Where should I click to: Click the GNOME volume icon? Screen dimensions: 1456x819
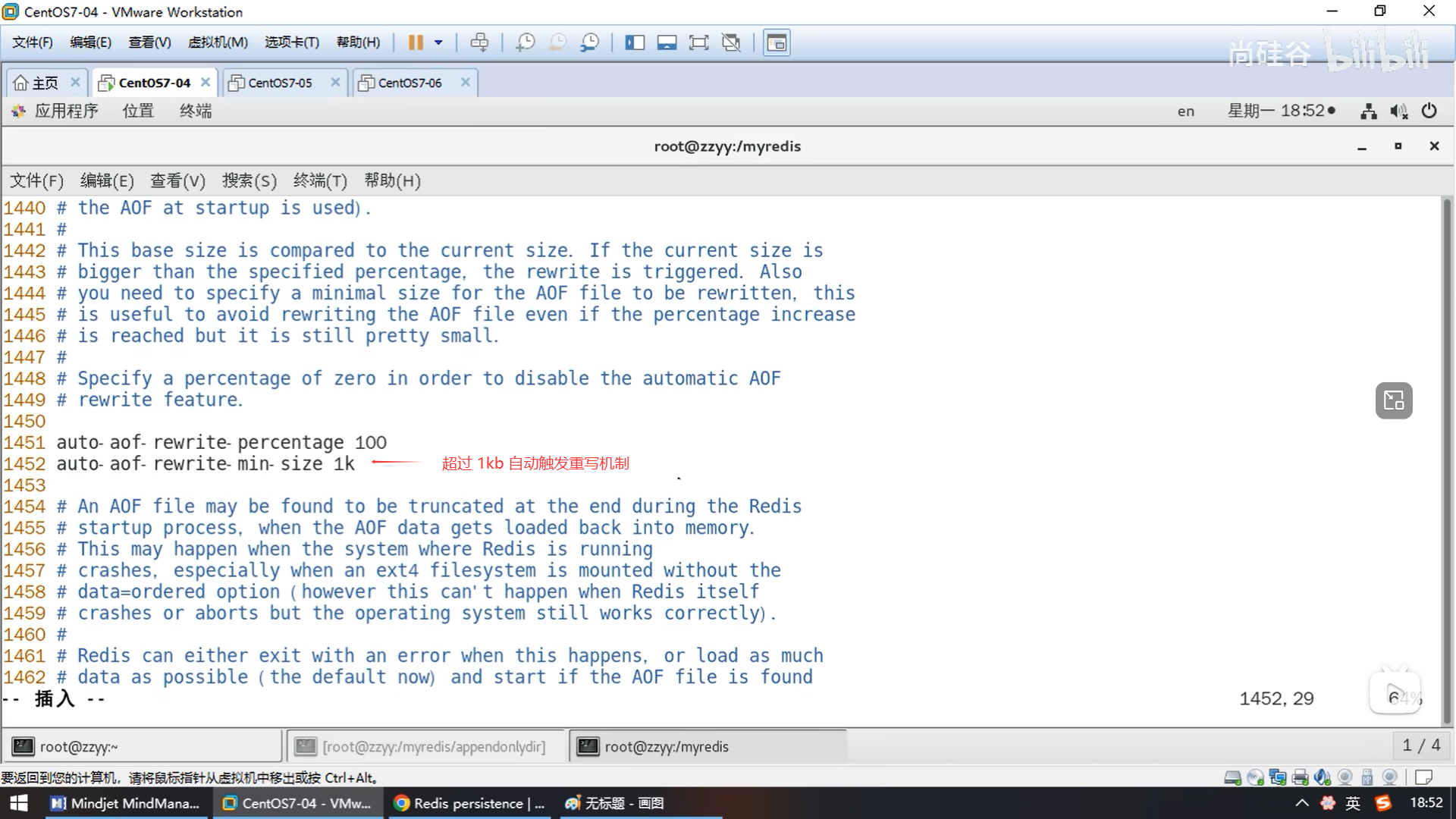tap(1398, 111)
